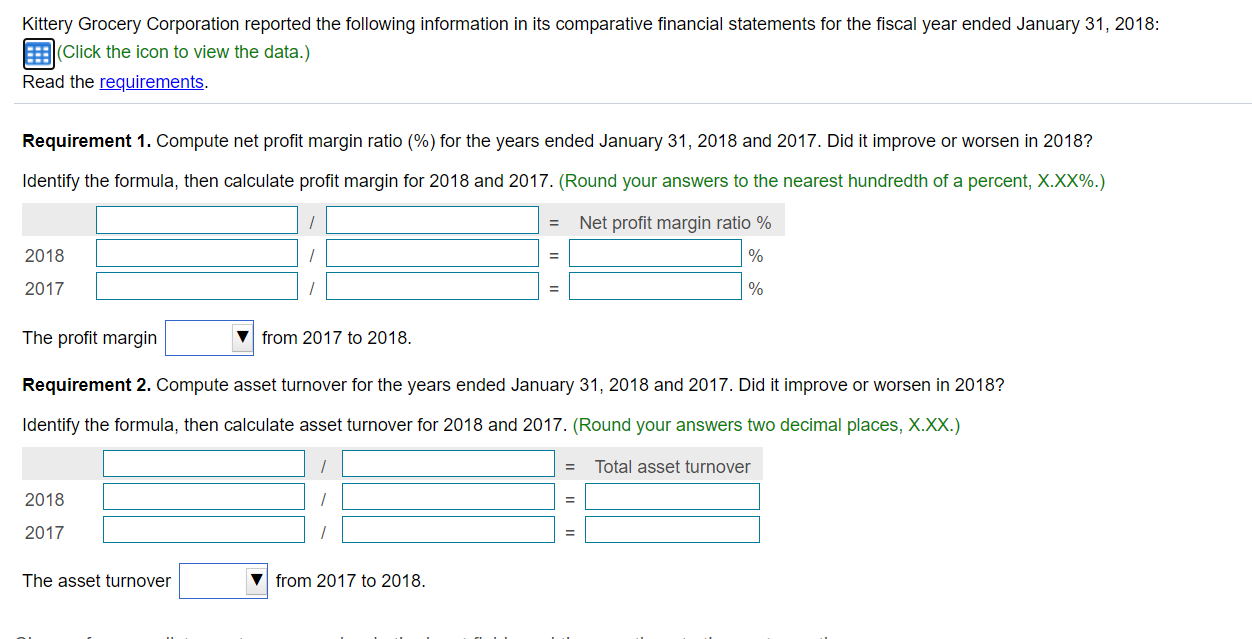Click the 2018 profit margin result percentage field
Viewport: 1252px width, 639px height.
pos(655,253)
